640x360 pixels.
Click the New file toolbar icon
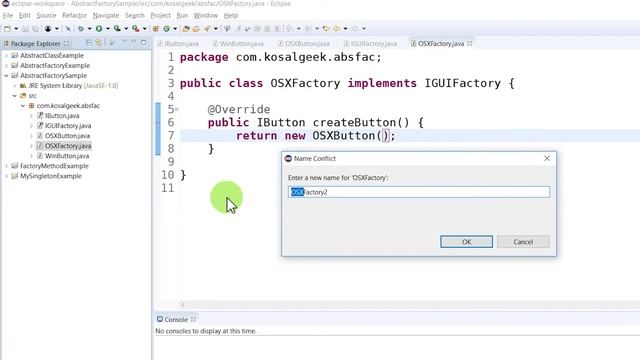click(7, 29)
